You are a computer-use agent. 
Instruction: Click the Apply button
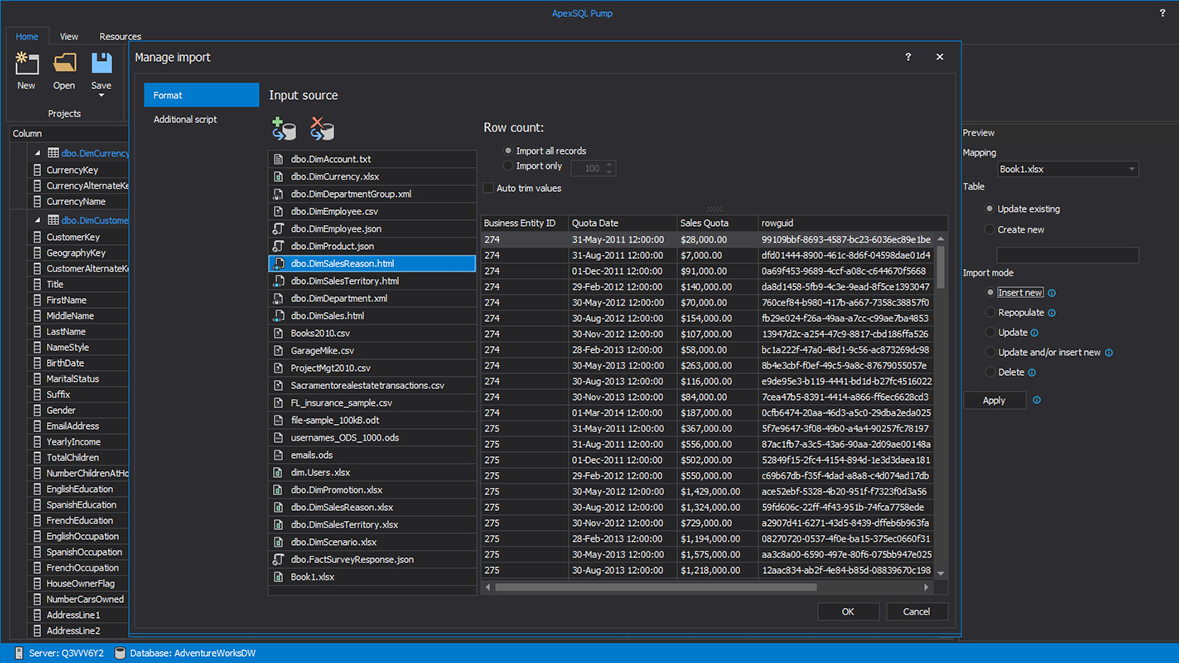click(994, 400)
